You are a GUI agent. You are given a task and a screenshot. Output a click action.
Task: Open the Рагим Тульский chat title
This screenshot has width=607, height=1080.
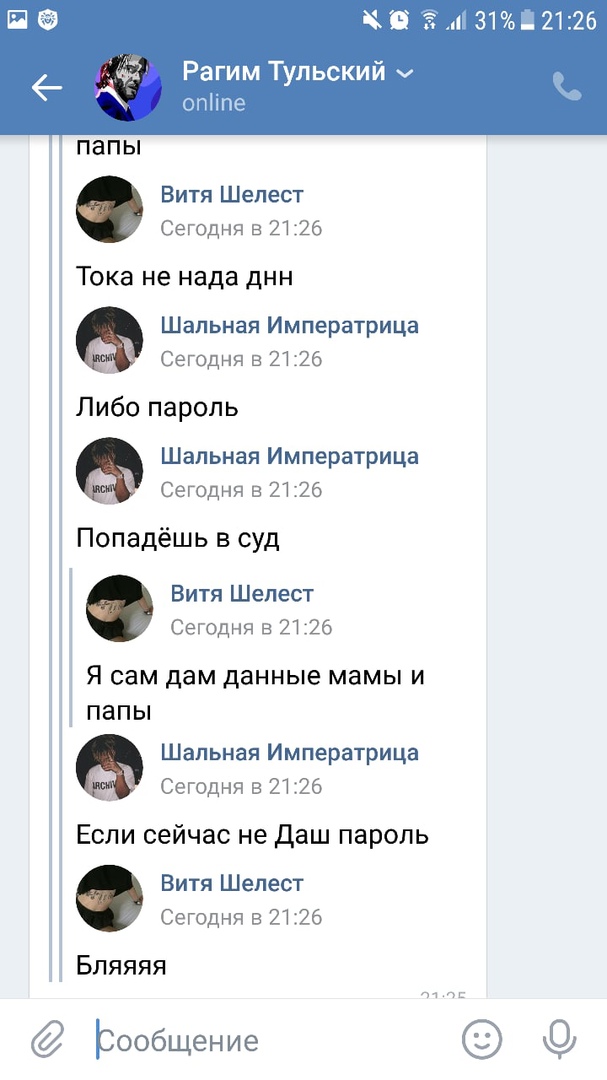(283, 72)
